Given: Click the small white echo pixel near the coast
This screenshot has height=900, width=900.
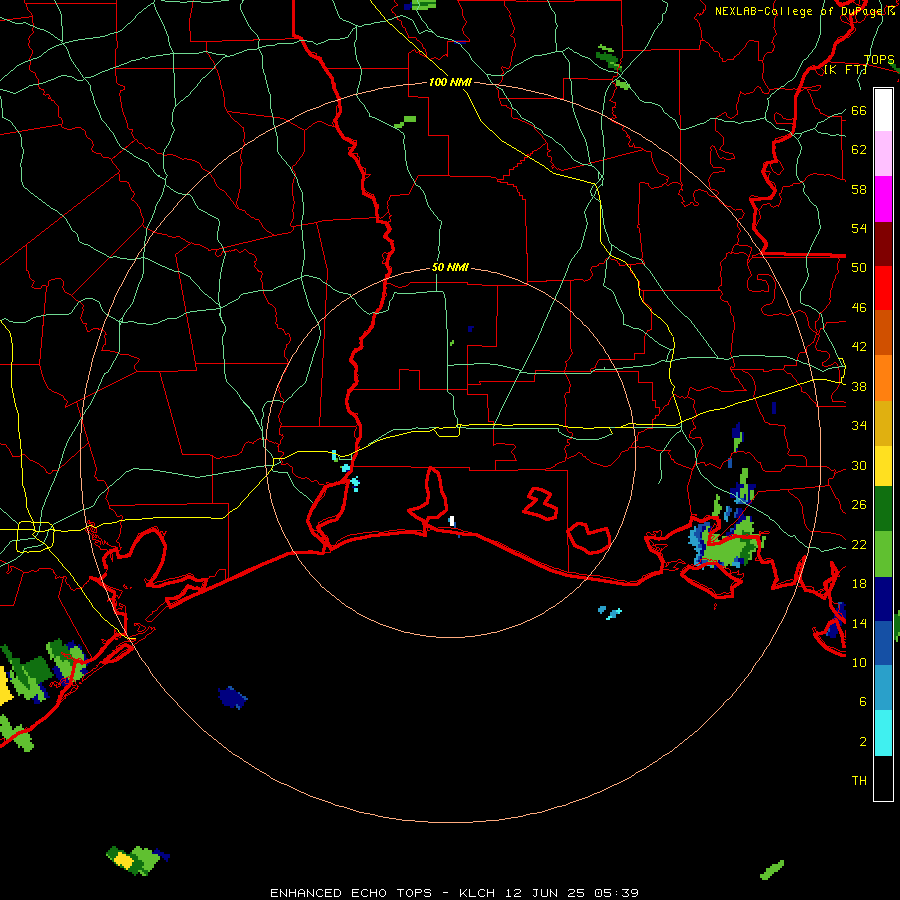Looking at the screenshot, I should click(452, 521).
